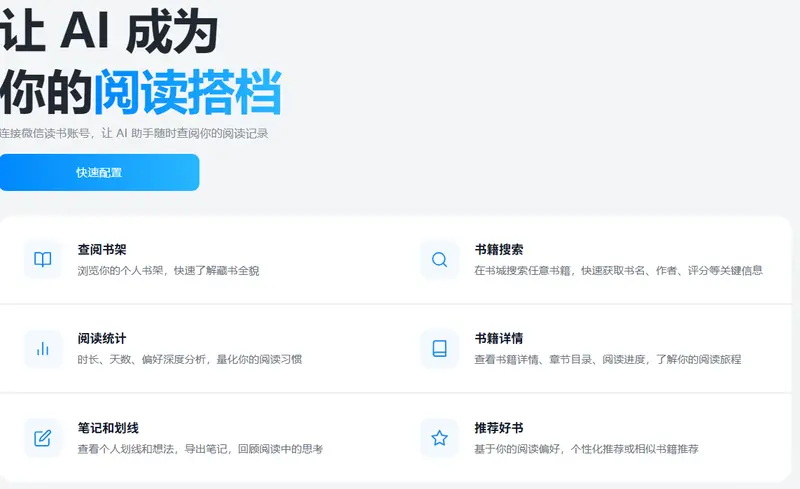
Task: Click the 推荐好书 title
Action: tap(499, 428)
